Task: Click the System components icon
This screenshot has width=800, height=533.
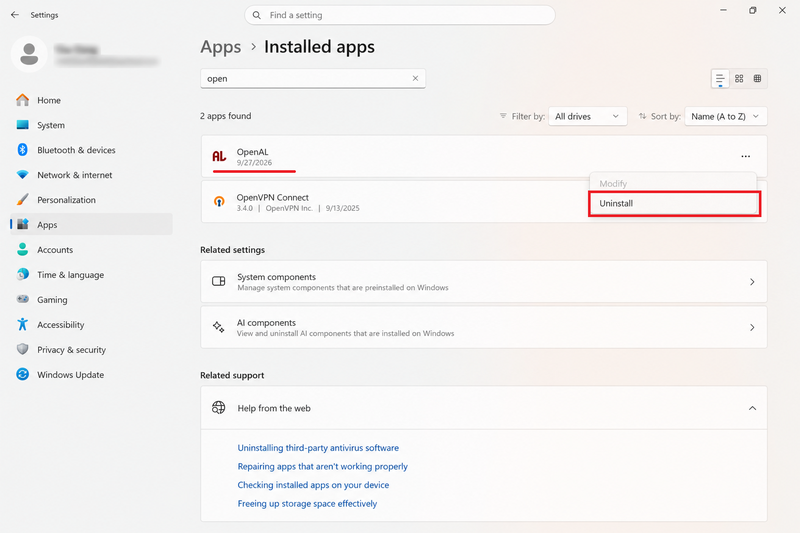Action: coord(218,281)
